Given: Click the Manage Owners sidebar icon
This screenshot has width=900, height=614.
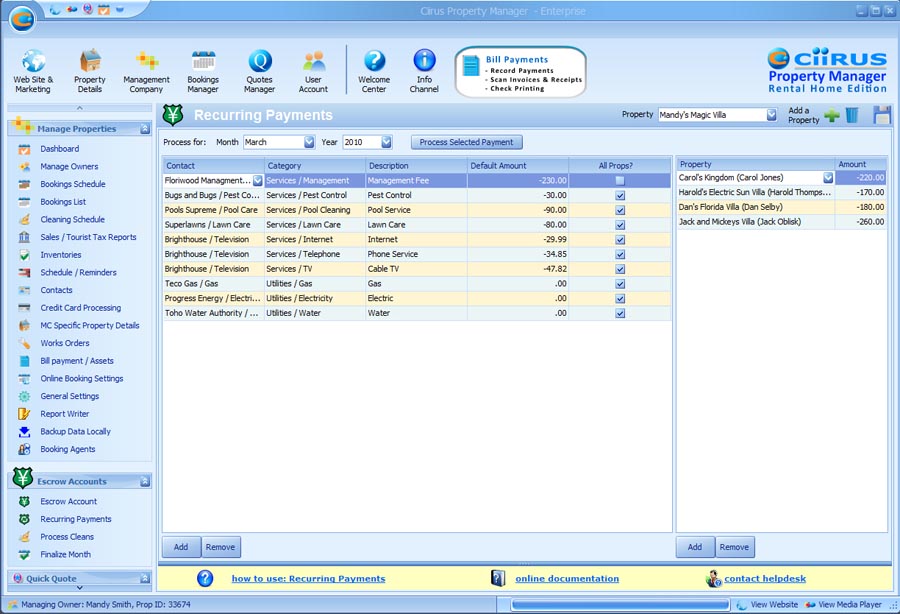Looking at the screenshot, I should [24, 167].
